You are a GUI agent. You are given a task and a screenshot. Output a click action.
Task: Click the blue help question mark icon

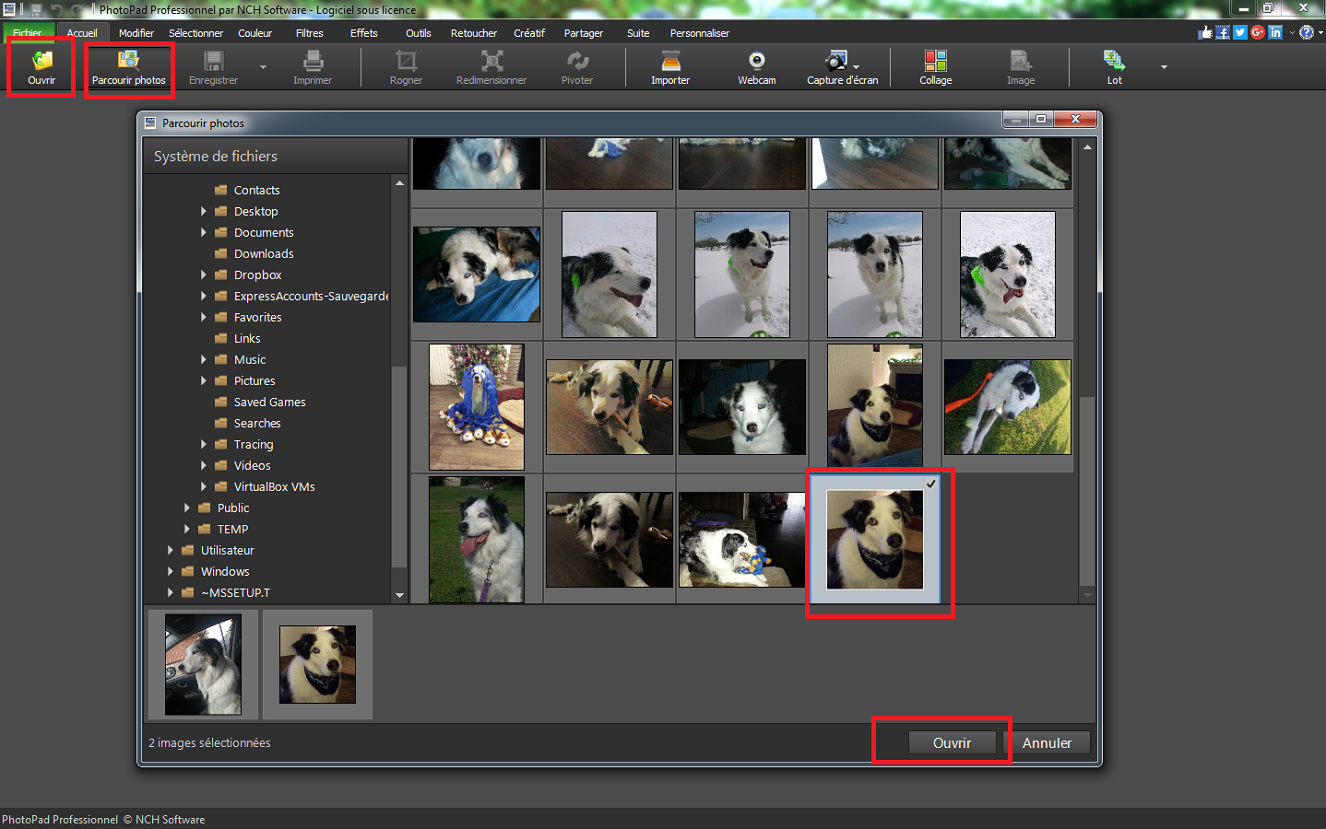tap(1306, 32)
